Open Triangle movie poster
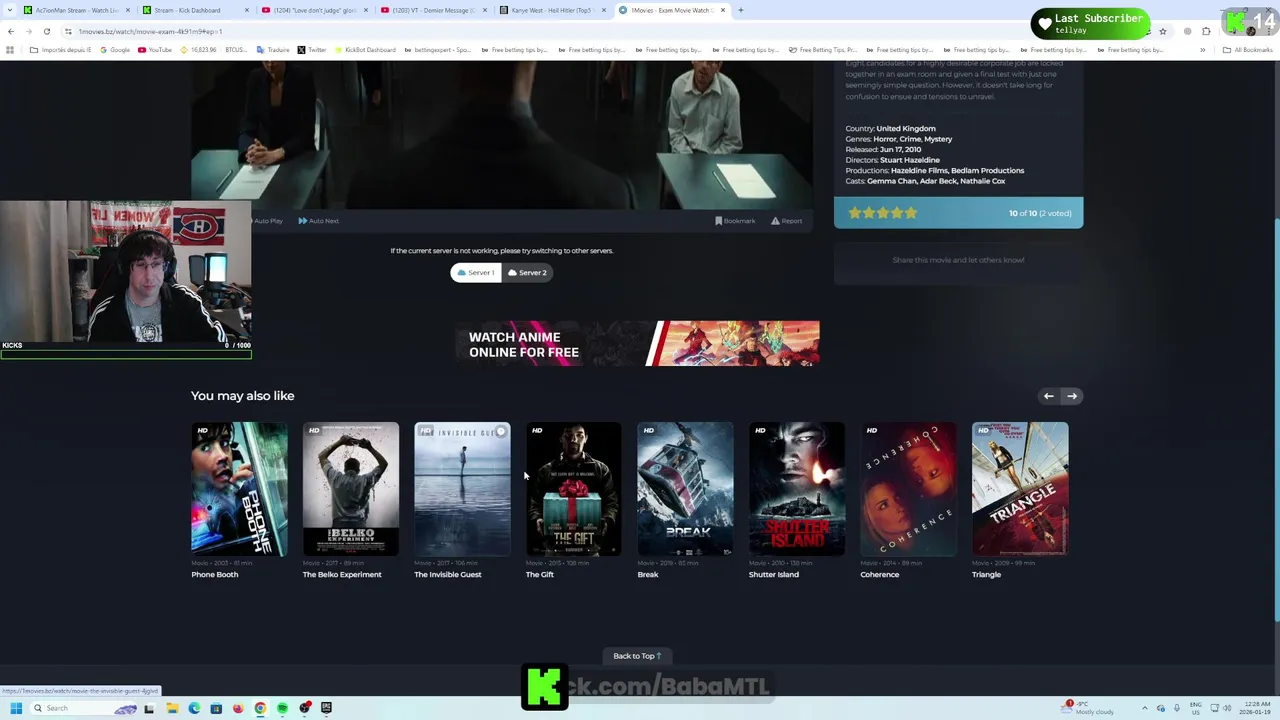 tap(1020, 489)
